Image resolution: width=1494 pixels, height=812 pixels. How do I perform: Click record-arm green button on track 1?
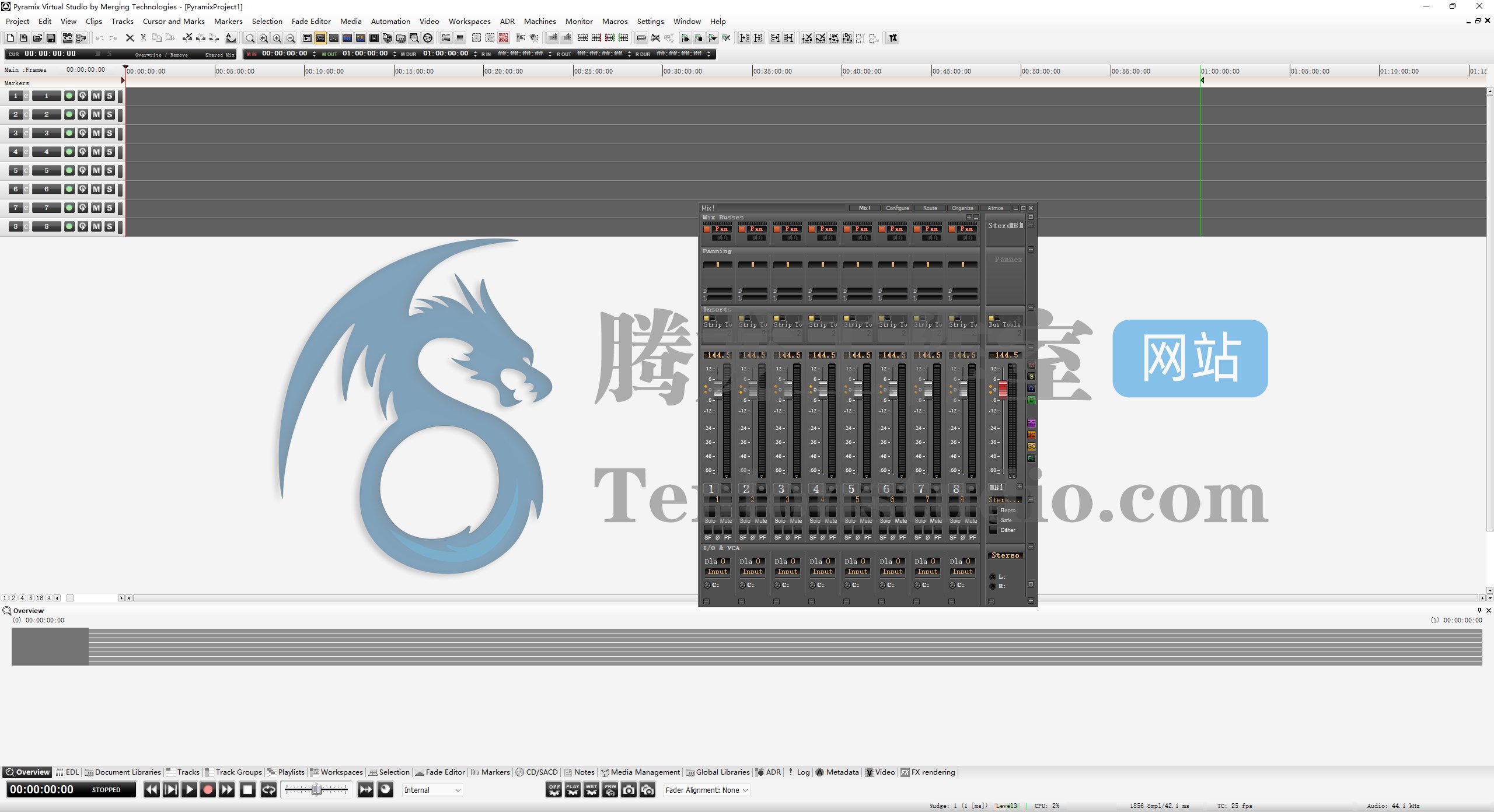click(69, 96)
